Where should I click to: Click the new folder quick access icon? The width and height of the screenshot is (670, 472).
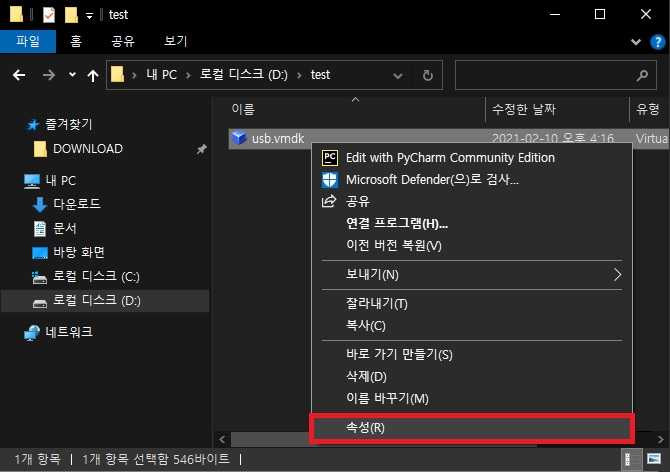click(x=71, y=15)
